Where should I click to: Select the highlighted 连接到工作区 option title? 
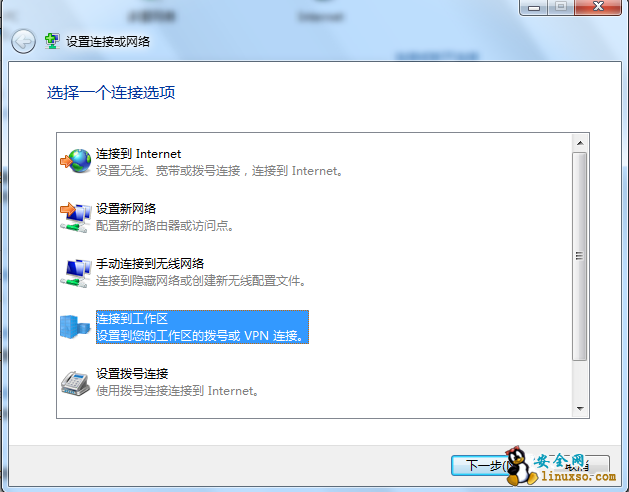132,318
